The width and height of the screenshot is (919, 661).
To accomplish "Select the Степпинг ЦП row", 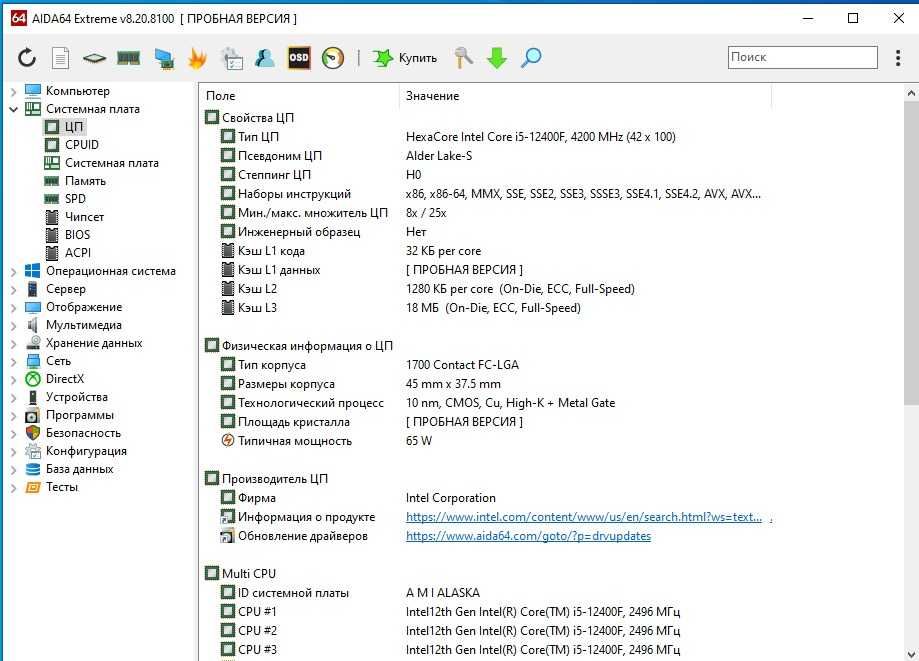I will coord(322,175).
